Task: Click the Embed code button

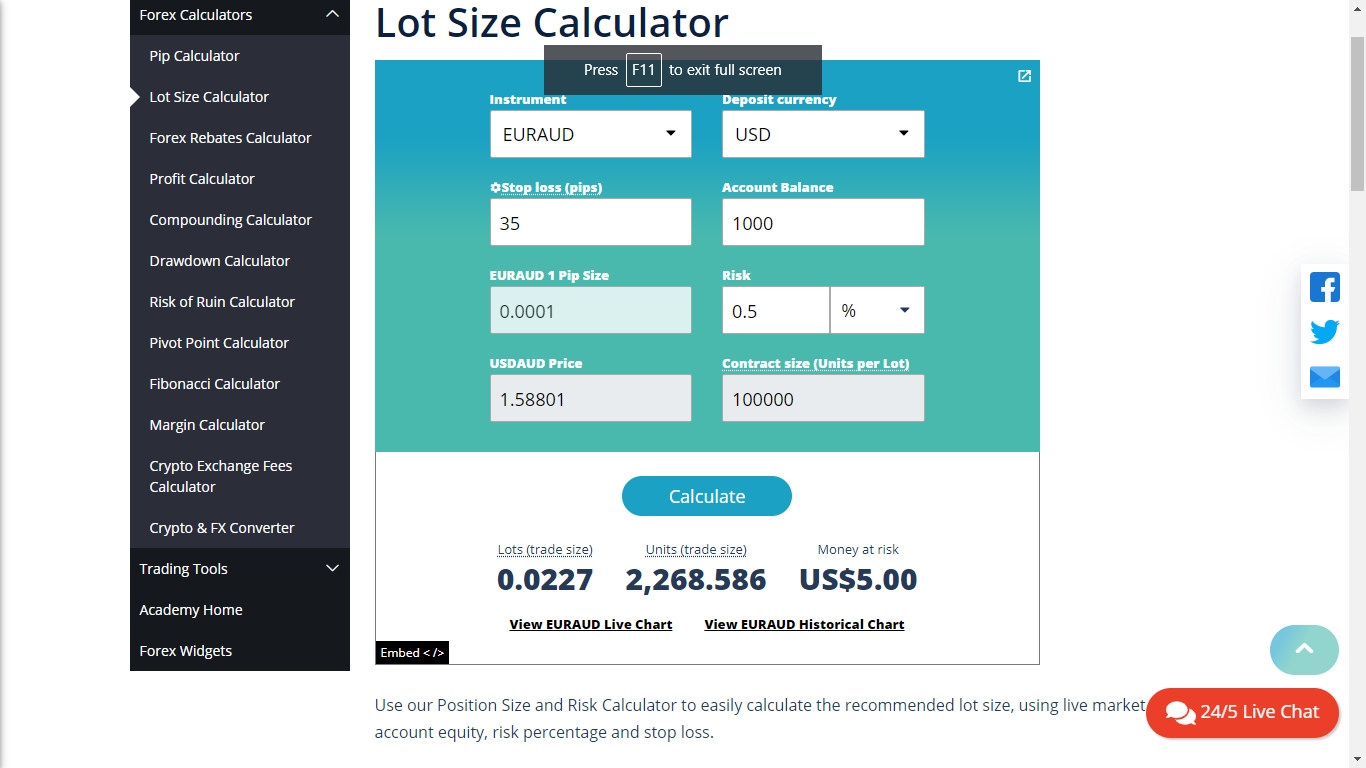Action: (412, 653)
